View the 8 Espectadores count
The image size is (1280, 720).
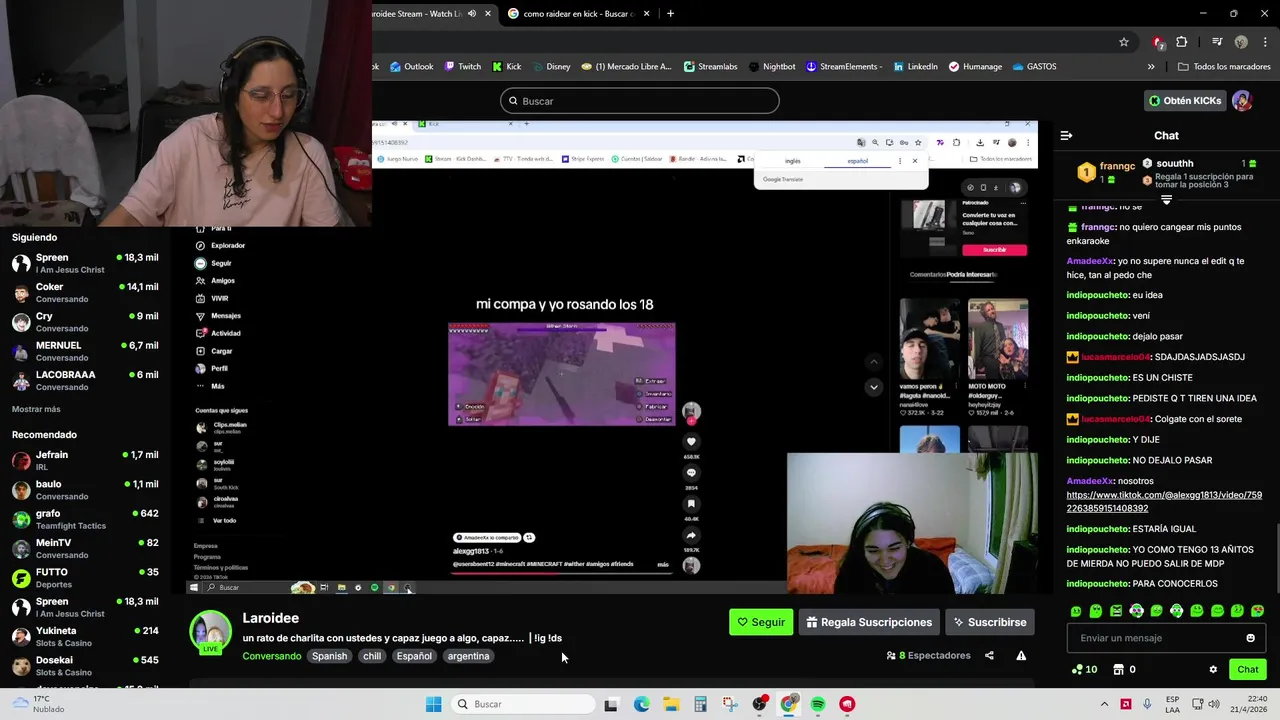point(928,656)
